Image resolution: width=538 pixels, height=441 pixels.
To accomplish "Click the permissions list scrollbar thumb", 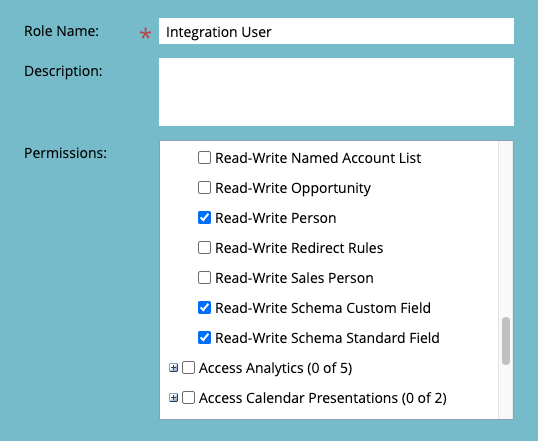I will click(506, 341).
